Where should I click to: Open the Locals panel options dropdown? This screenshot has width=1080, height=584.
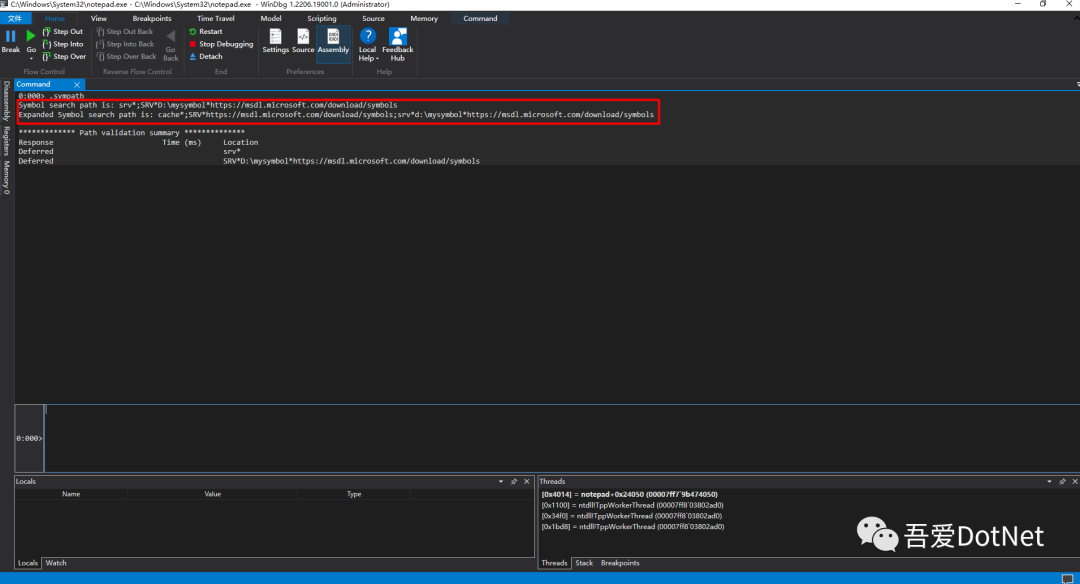(501, 481)
